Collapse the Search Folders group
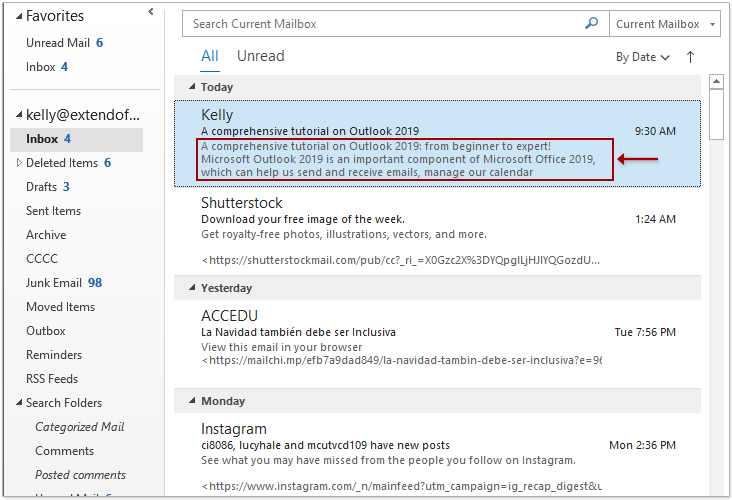The height and width of the screenshot is (500, 732). [19, 402]
